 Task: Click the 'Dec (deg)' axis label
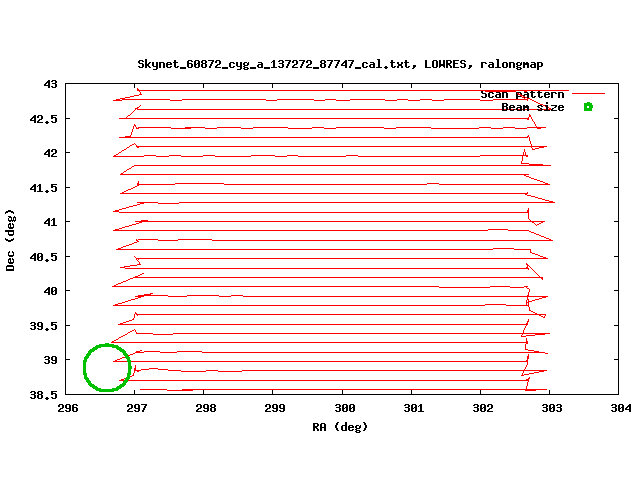[x=10, y=240]
